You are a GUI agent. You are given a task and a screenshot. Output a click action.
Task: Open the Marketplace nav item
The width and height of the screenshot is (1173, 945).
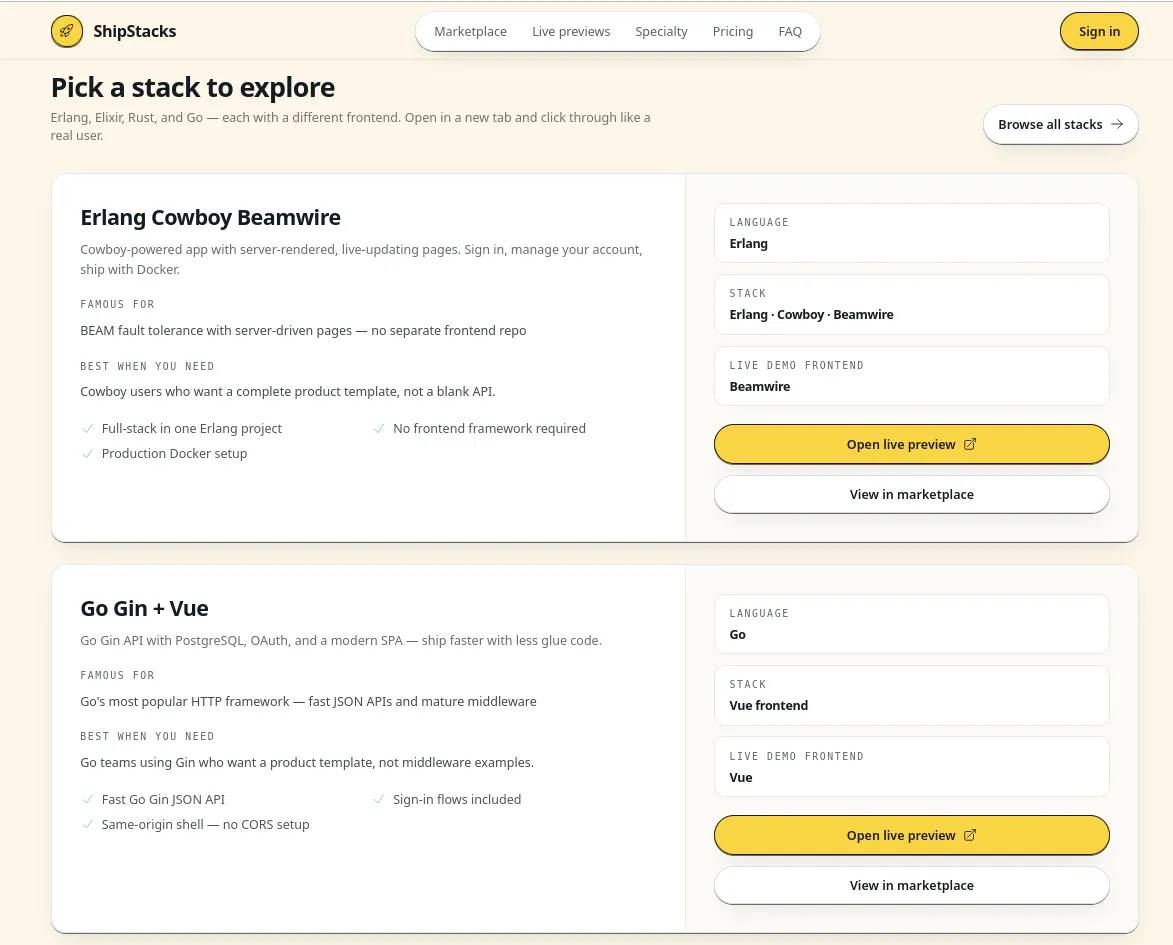click(471, 31)
